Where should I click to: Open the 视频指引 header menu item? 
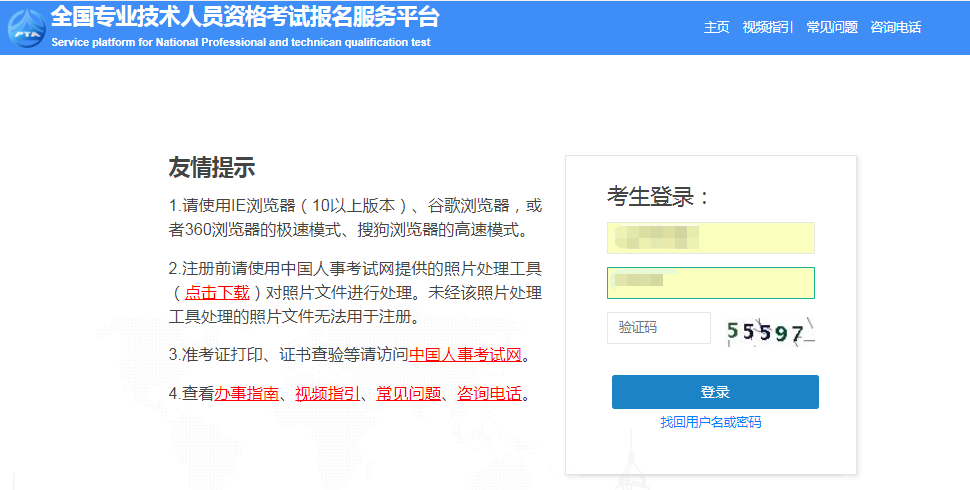tap(768, 27)
